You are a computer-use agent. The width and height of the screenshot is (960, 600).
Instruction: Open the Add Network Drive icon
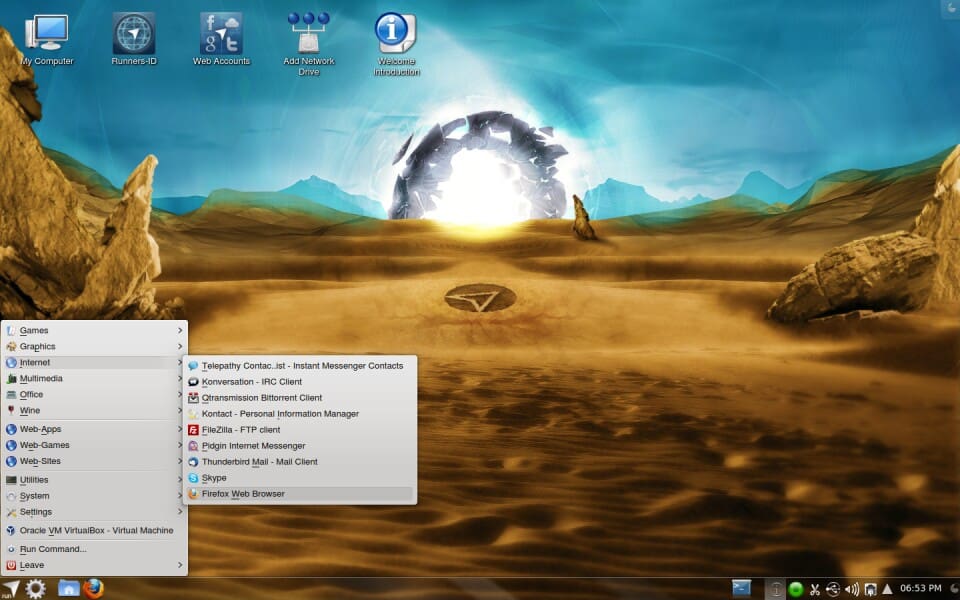click(x=309, y=45)
